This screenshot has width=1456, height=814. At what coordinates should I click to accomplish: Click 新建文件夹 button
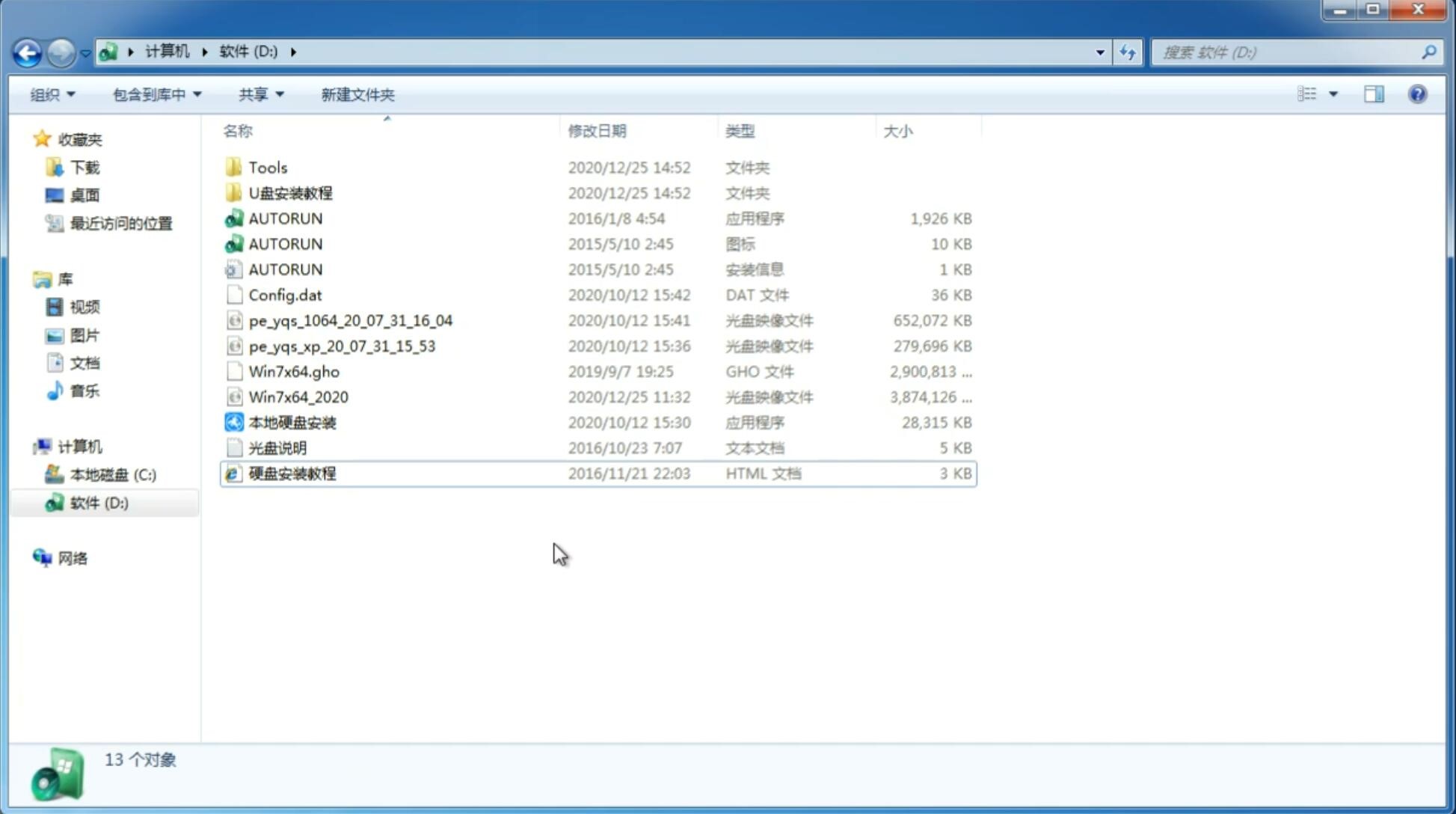[x=358, y=94]
